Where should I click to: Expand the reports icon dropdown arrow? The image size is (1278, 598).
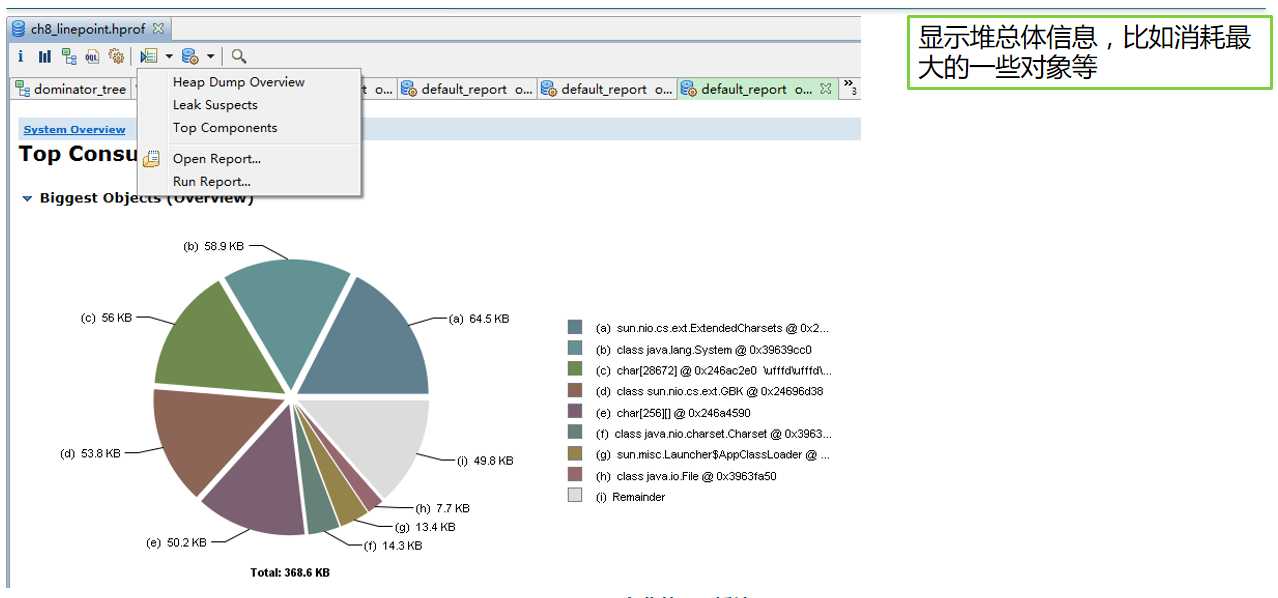[x=169, y=57]
